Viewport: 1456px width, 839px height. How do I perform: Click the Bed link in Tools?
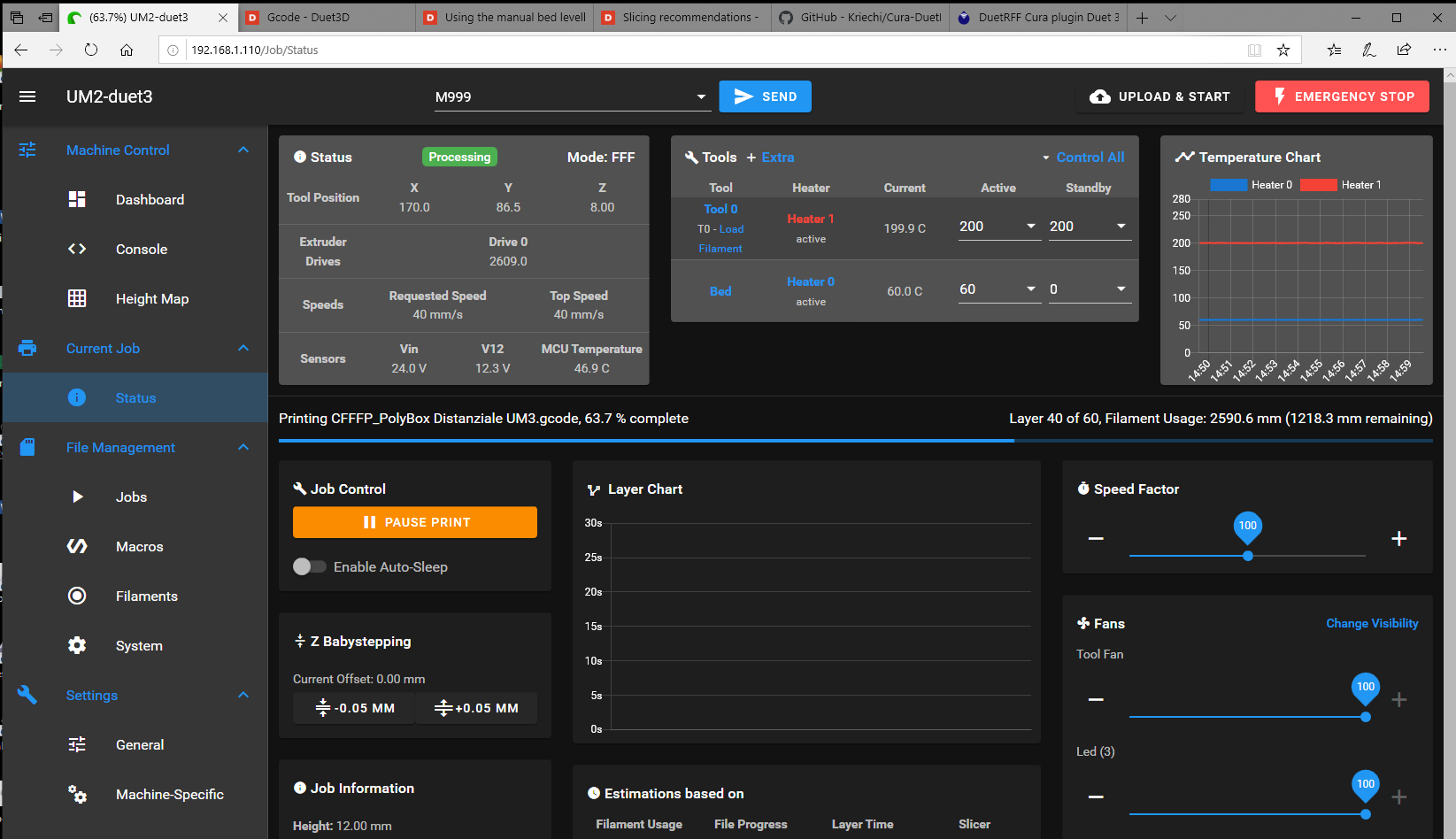pyautogui.click(x=720, y=291)
